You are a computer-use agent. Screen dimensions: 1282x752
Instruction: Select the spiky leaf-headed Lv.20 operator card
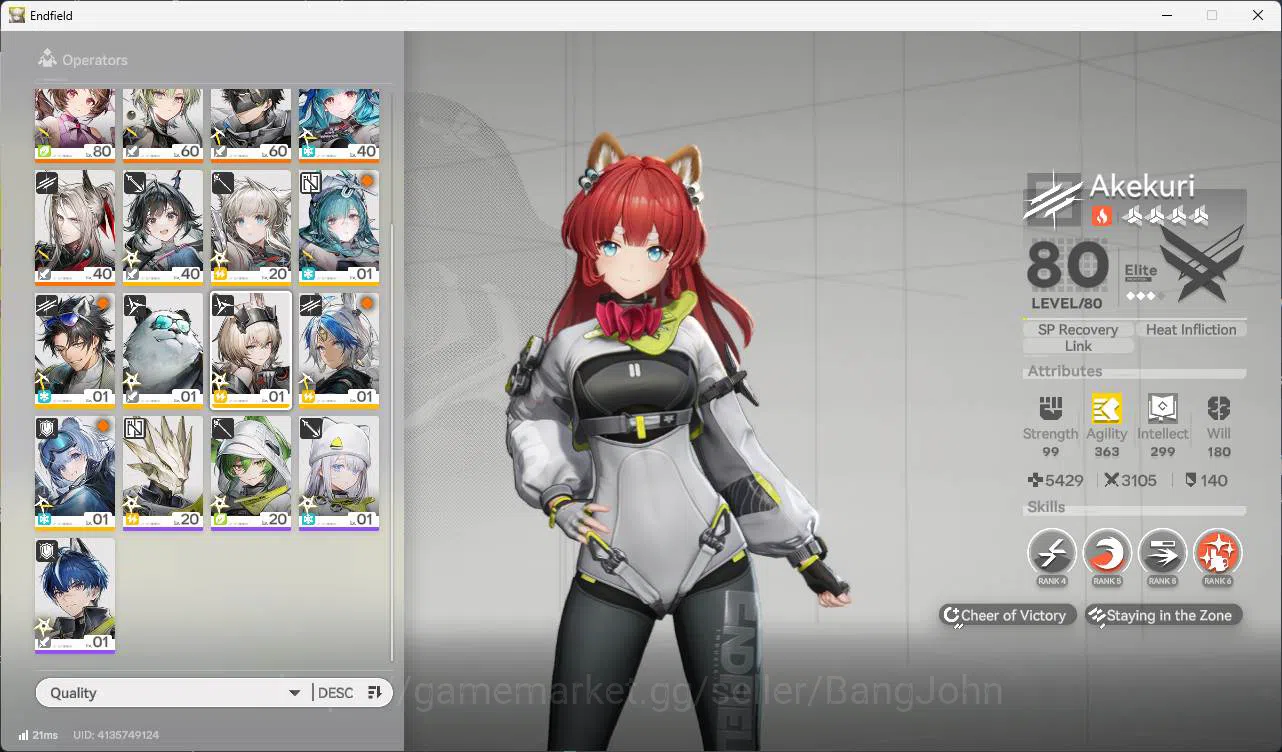tap(163, 474)
